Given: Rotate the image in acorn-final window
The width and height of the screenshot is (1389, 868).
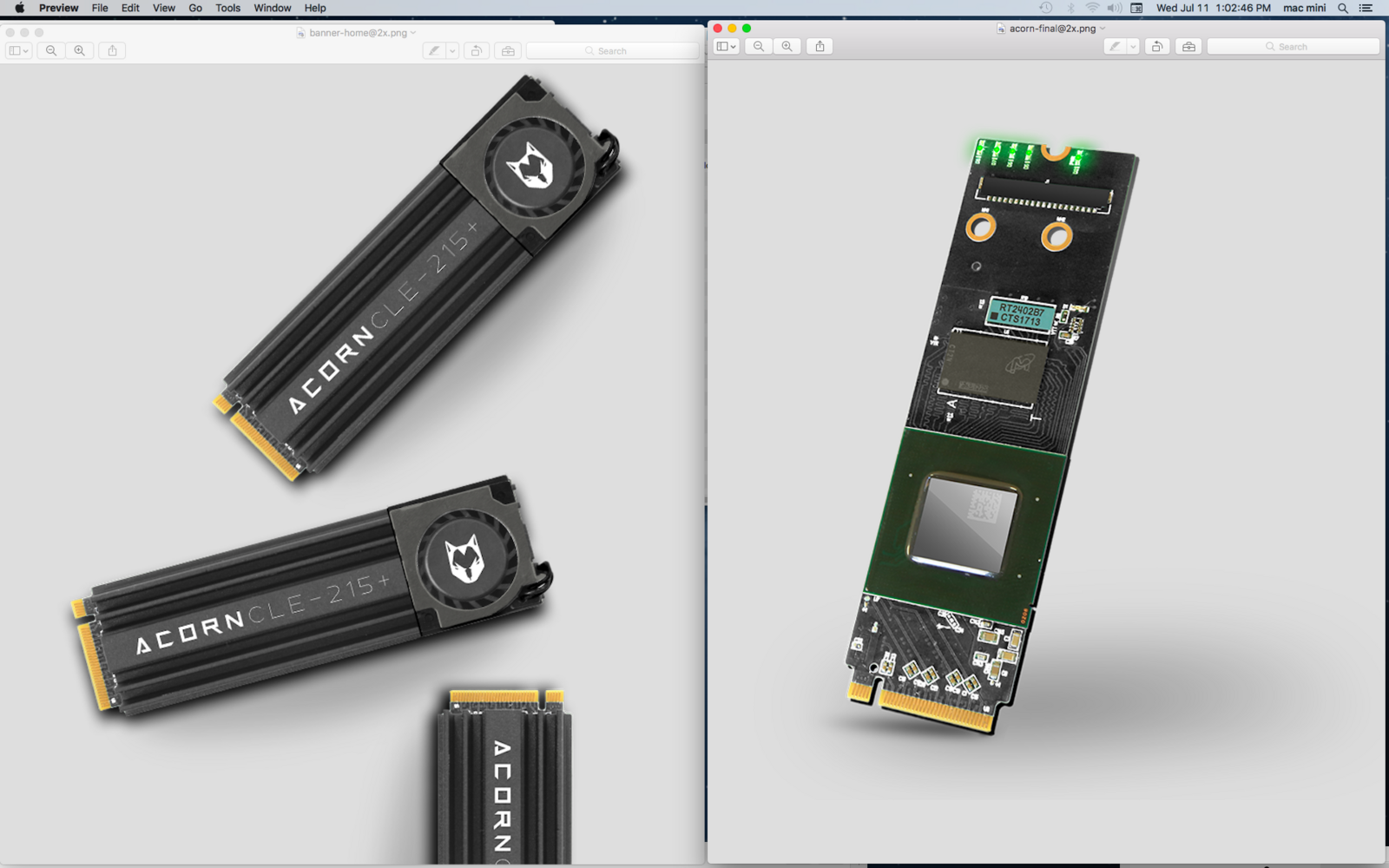Looking at the screenshot, I should pos(1157,46).
